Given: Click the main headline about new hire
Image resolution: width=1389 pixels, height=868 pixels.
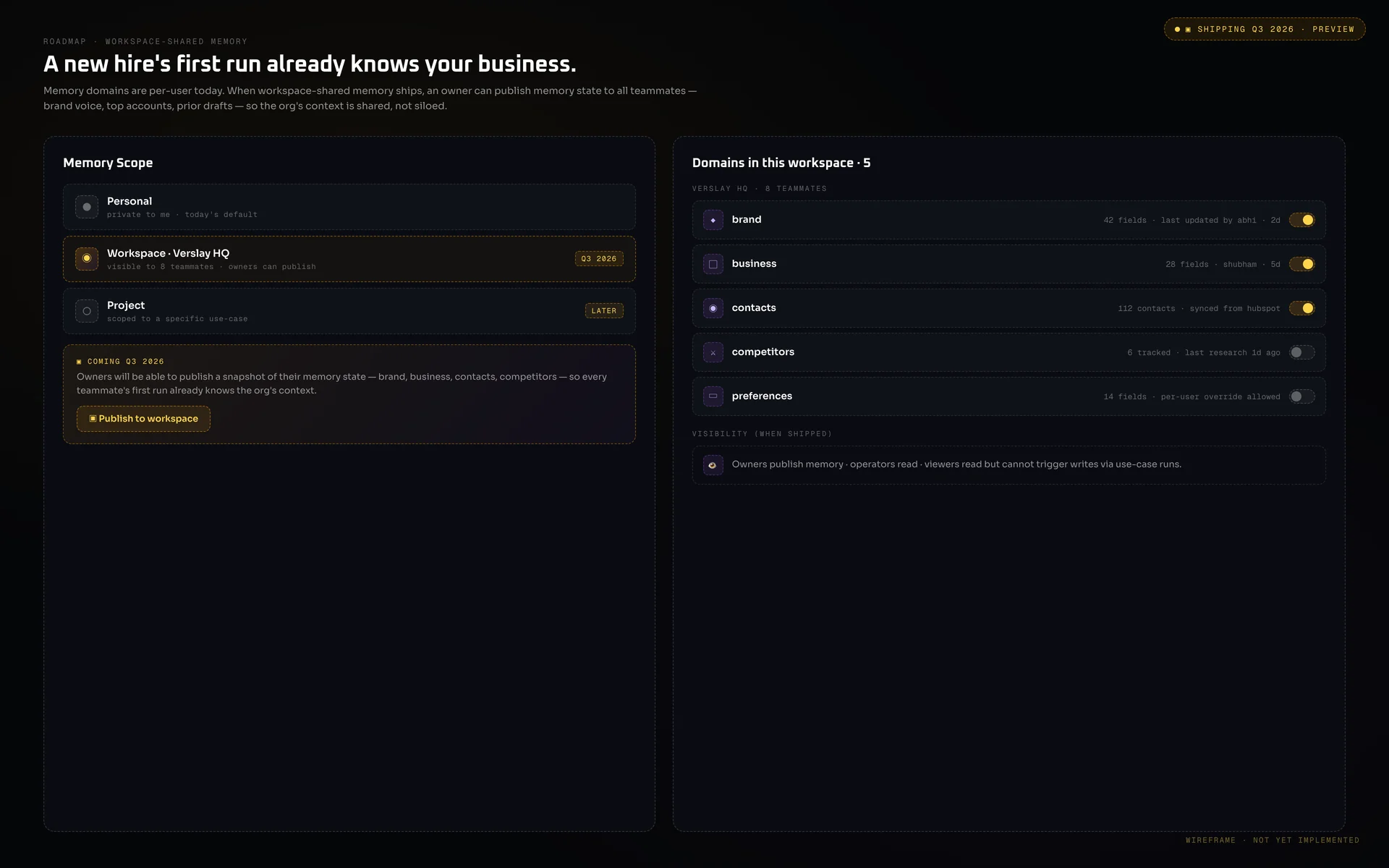Looking at the screenshot, I should (310, 64).
